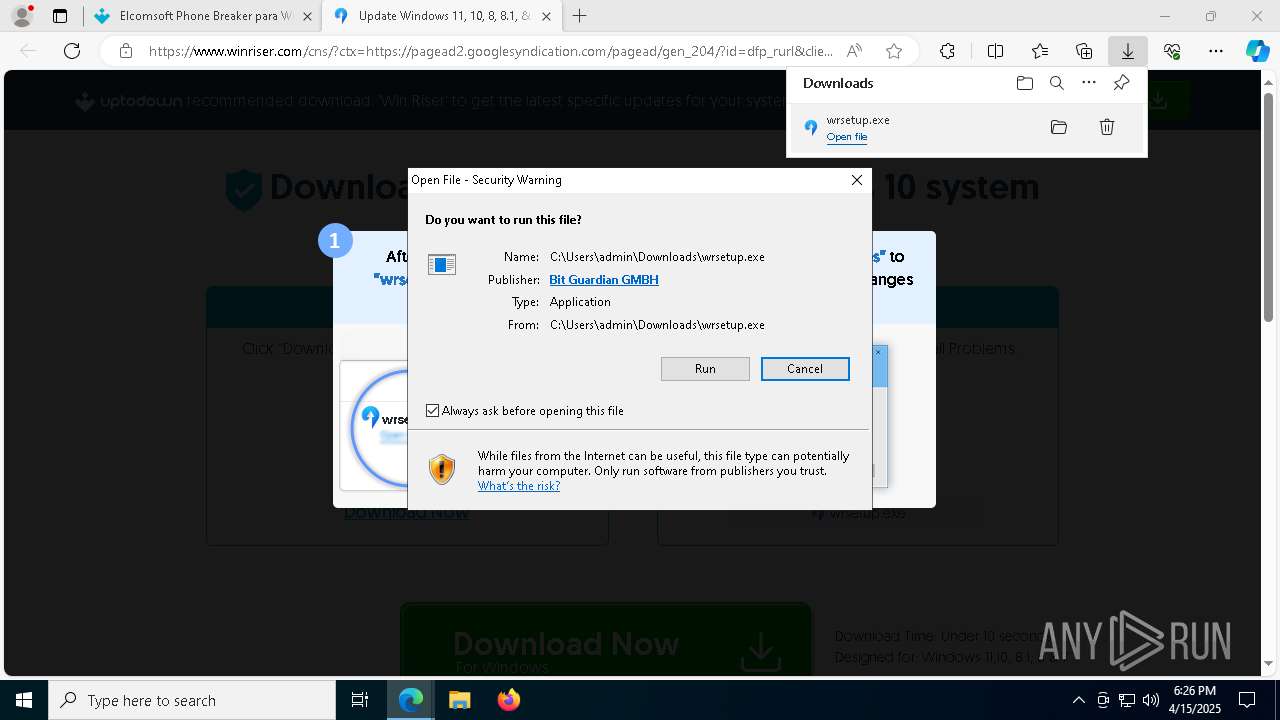Viewport: 1280px width, 720px height.
Task: Click the Read aloud icon in address bar
Action: click(854, 51)
